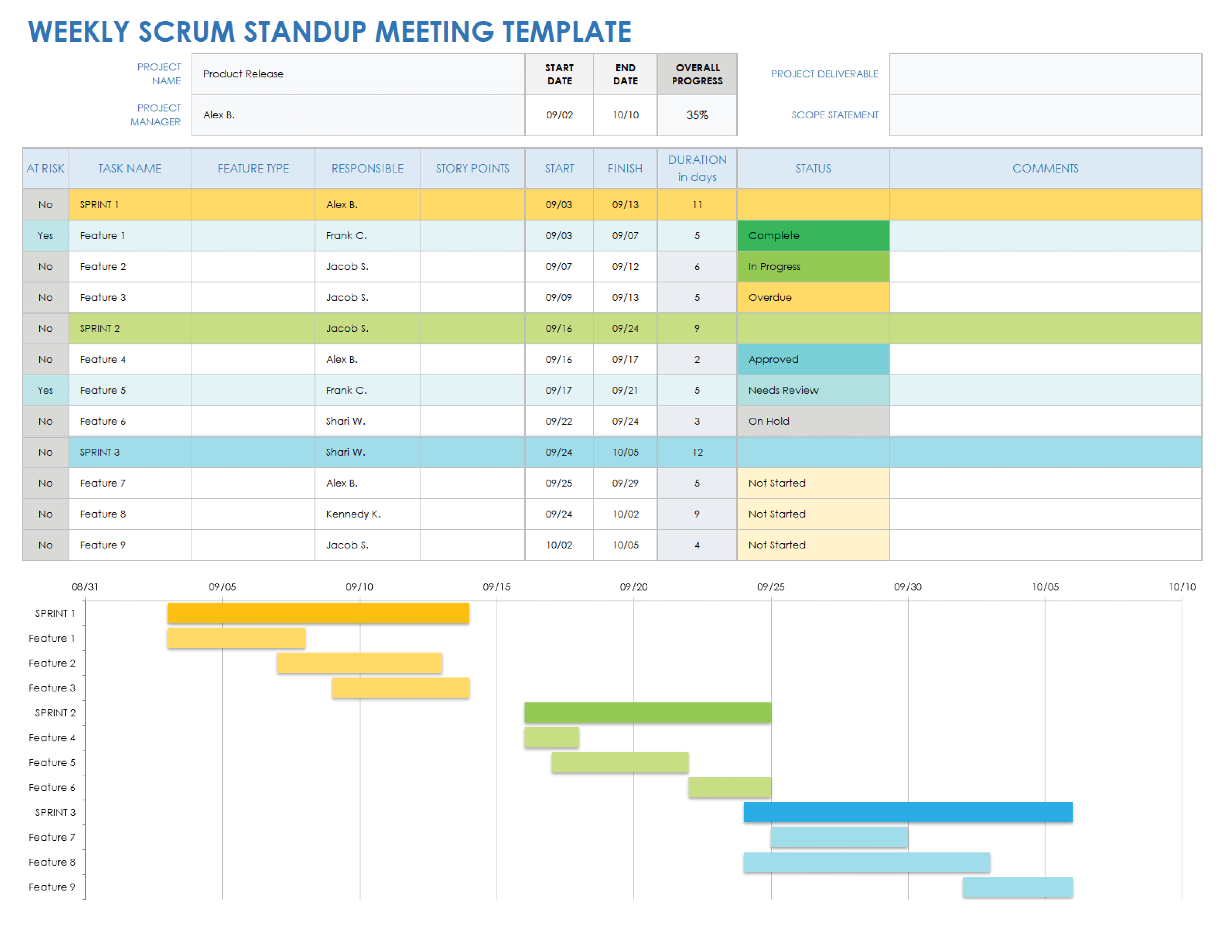Click the Needs Review status cell
The width and height of the screenshot is (1232, 952).
coord(813,390)
